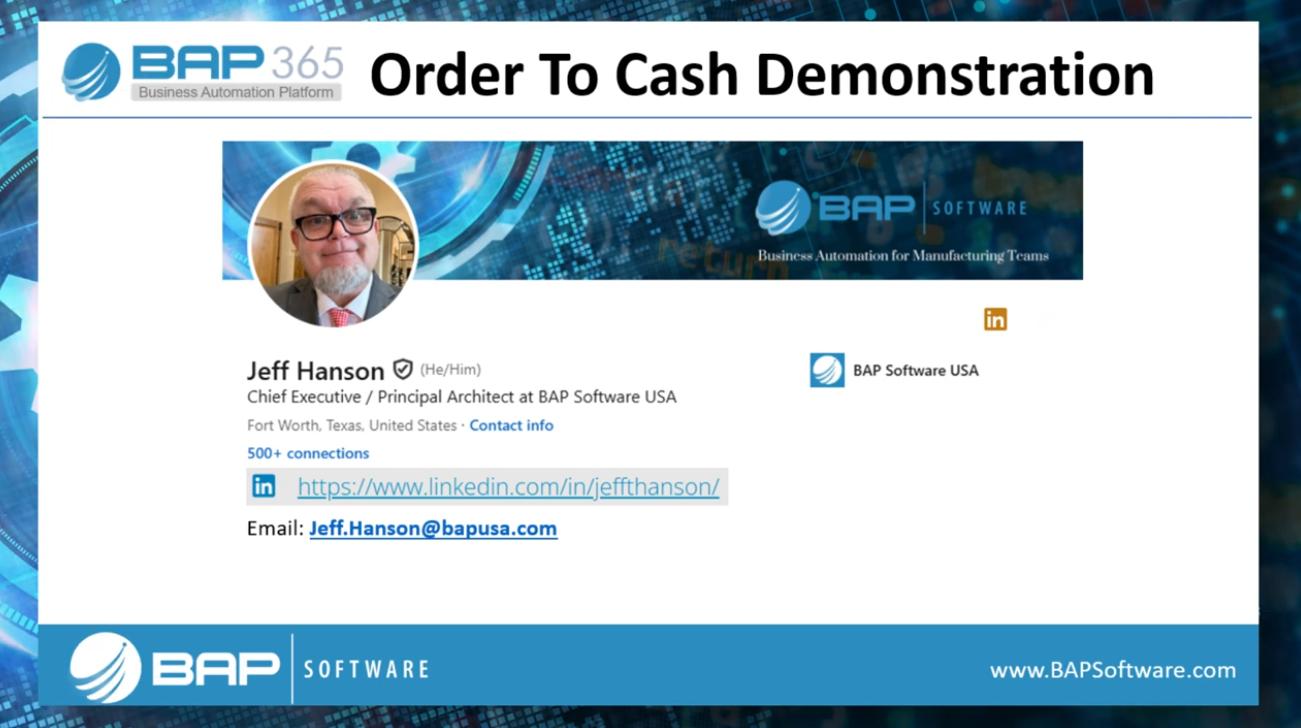Click the BAP Software logo in the profile banner
1301x728 pixels.
pyautogui.click(x=891, y=208)
